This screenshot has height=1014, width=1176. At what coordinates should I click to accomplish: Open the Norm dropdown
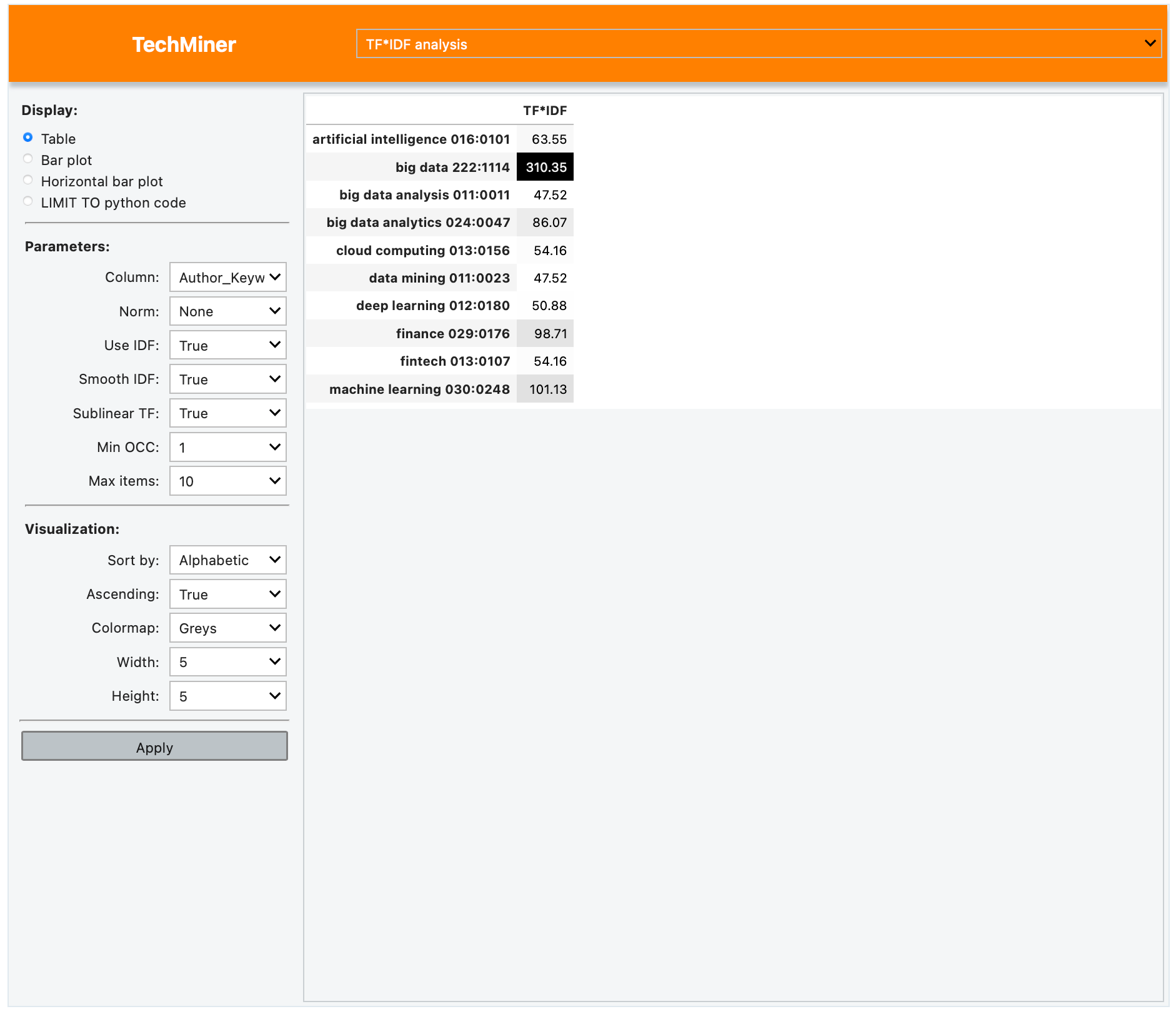pyautogui.click(x=228, y=311)
